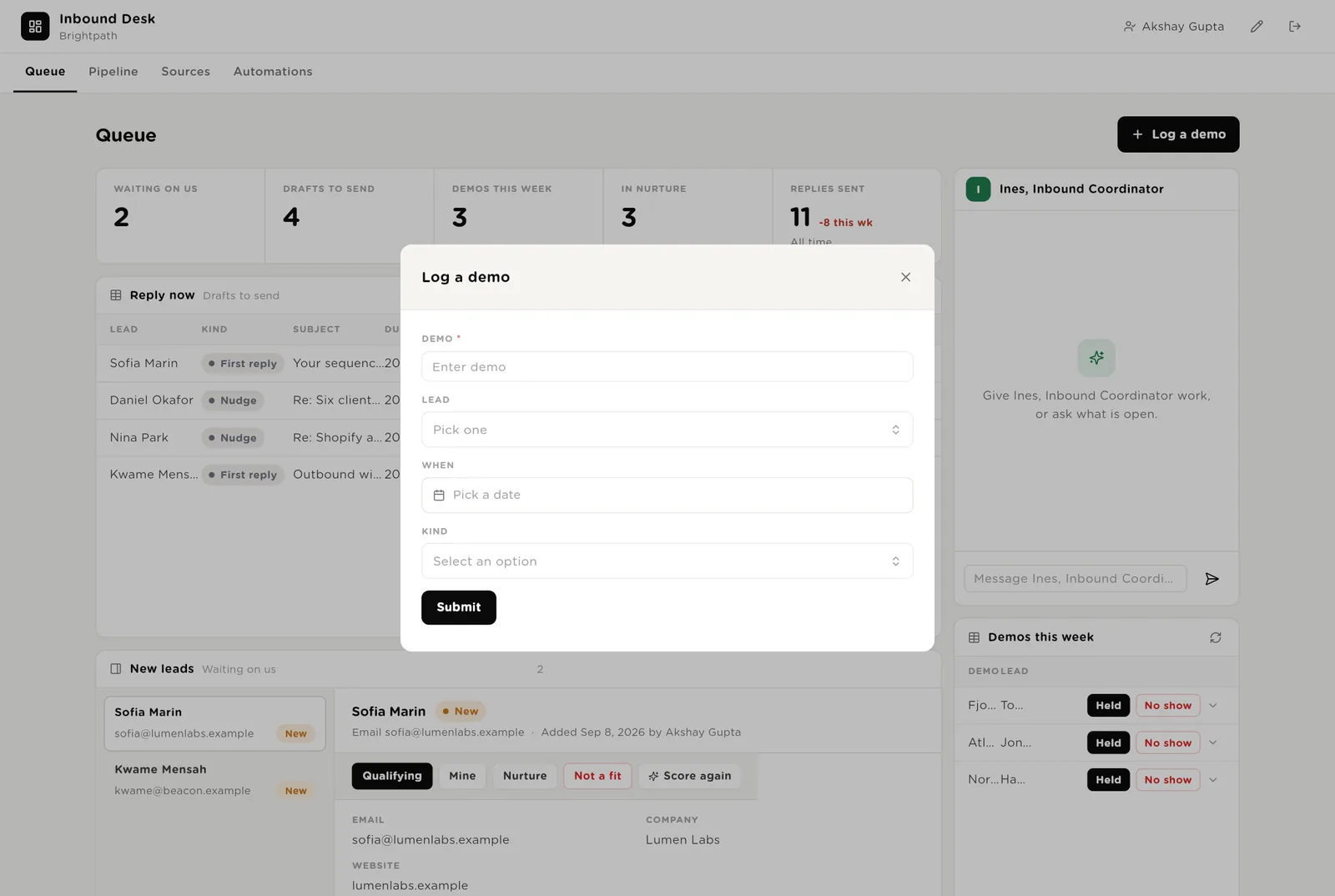Close the Log a demo dialog
1335x896 pixels.
click(905, 277)
